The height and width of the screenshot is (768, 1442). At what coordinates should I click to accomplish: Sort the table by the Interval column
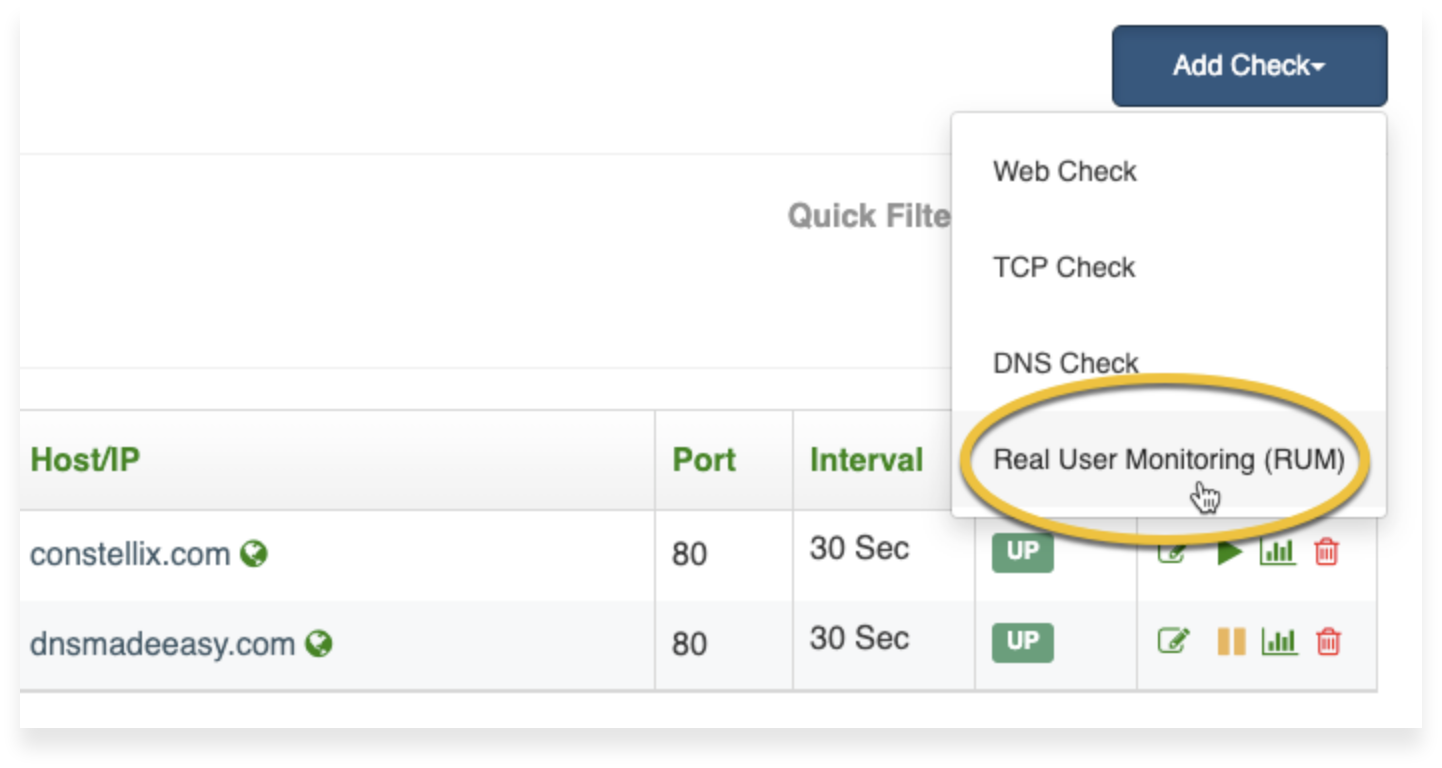[866, 460]
